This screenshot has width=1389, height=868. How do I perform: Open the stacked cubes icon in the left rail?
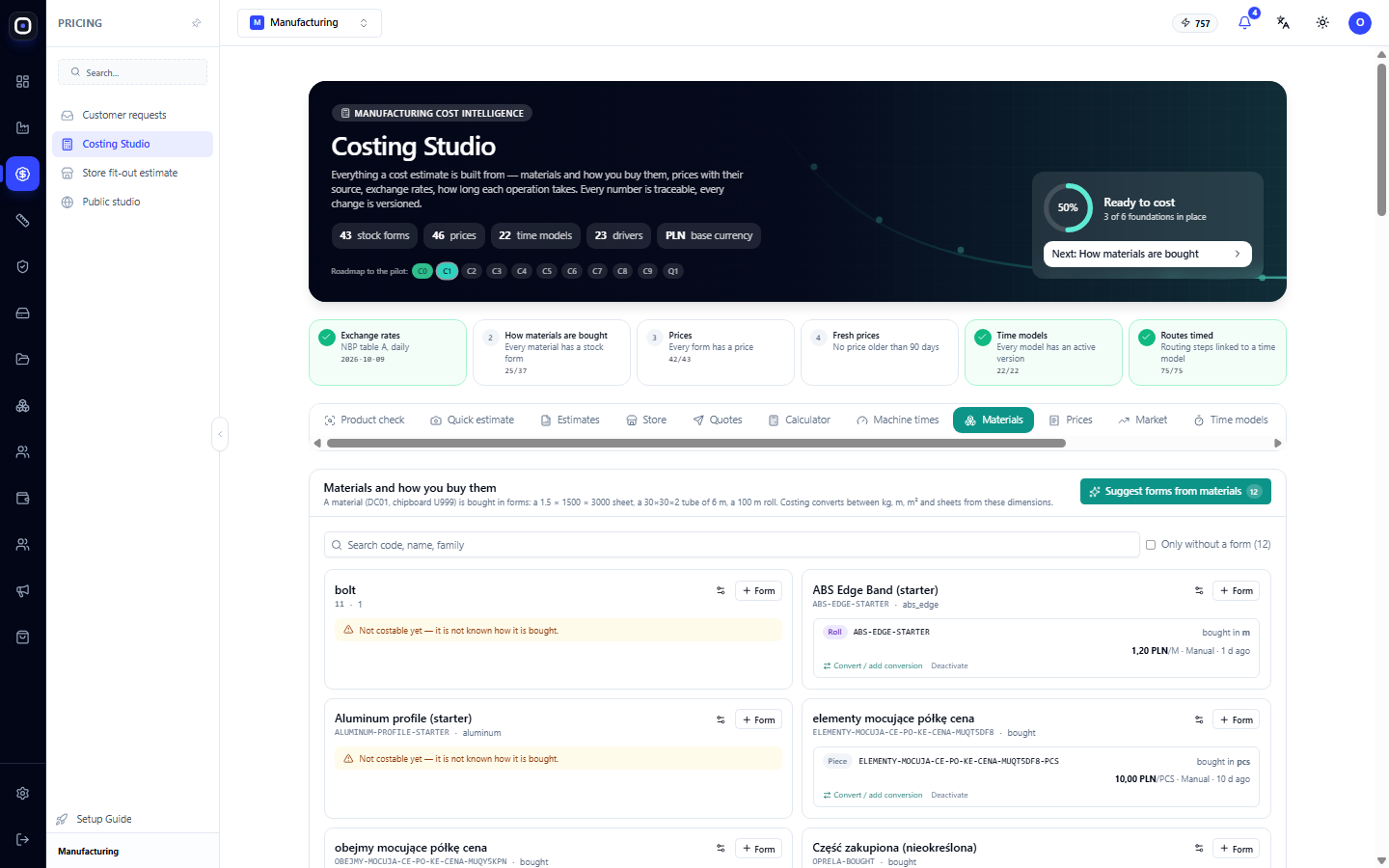pos(23,406)
